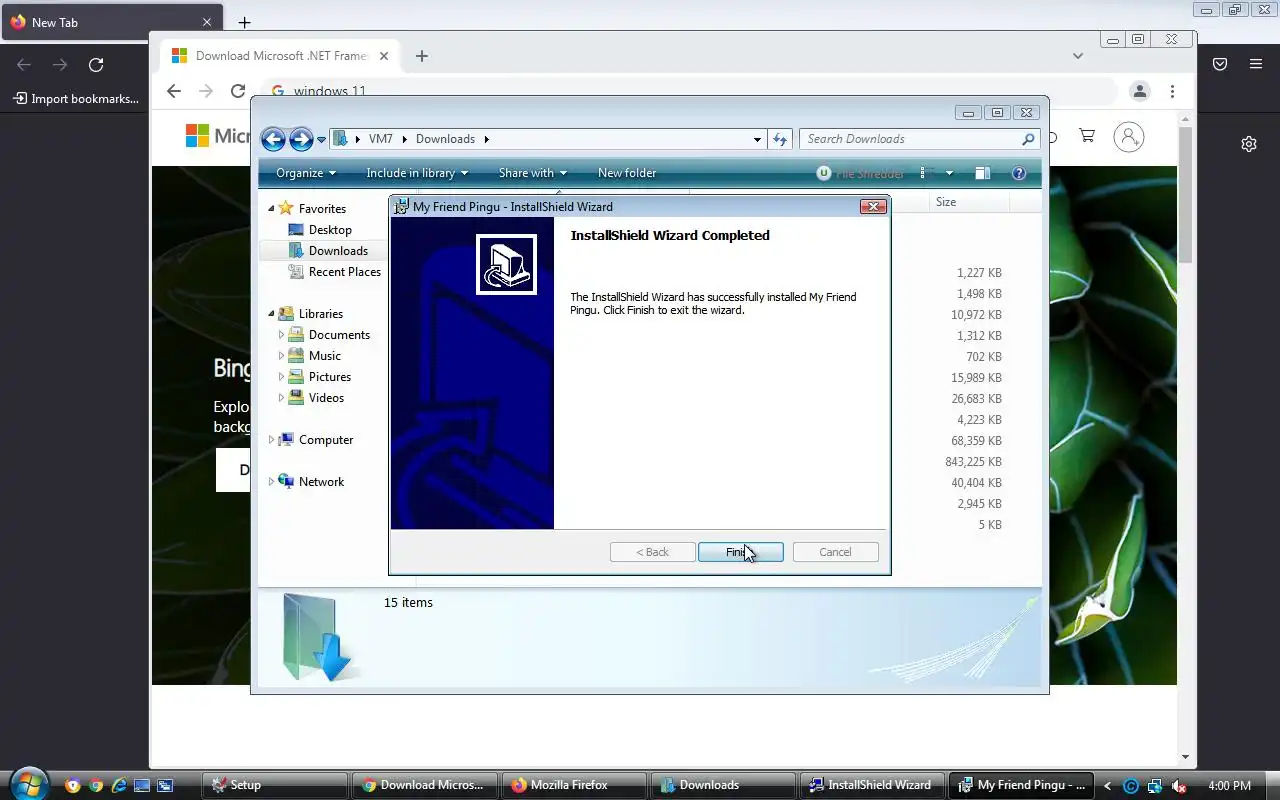This screenshot has height=800, width=1280.
Task: Click the account sign-in icon on Microsoft page
Action: point(1129,137)
